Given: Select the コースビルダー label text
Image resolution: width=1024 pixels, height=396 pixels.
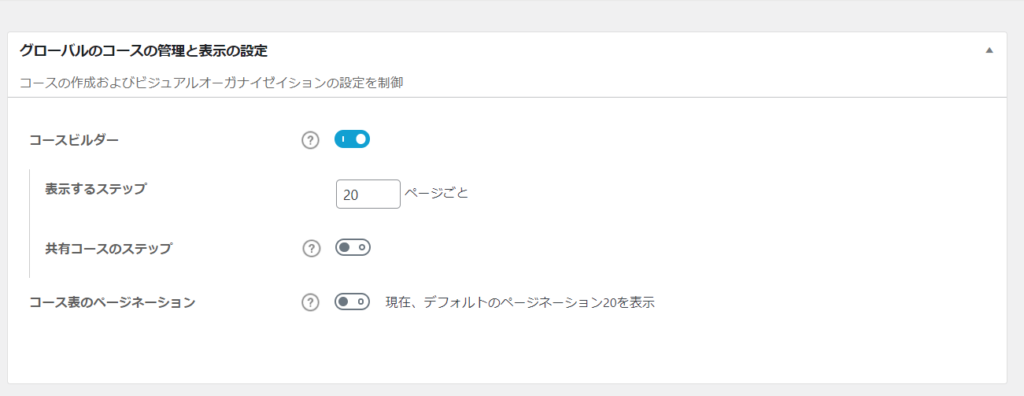Looking at the screenshot, I should coord(74,140).
